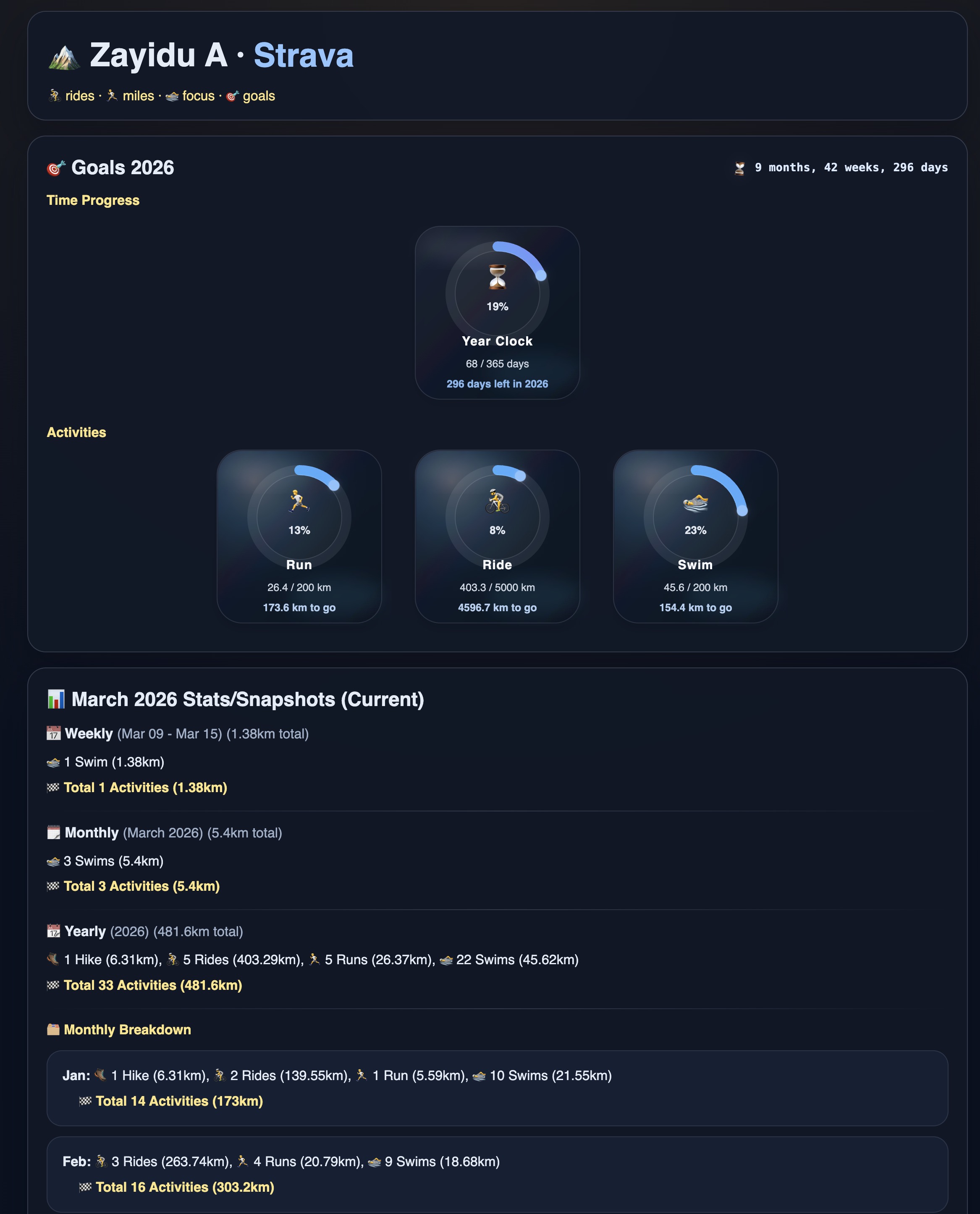
Task: Open the Strava link in the header
Action: (x=304, y=55)
